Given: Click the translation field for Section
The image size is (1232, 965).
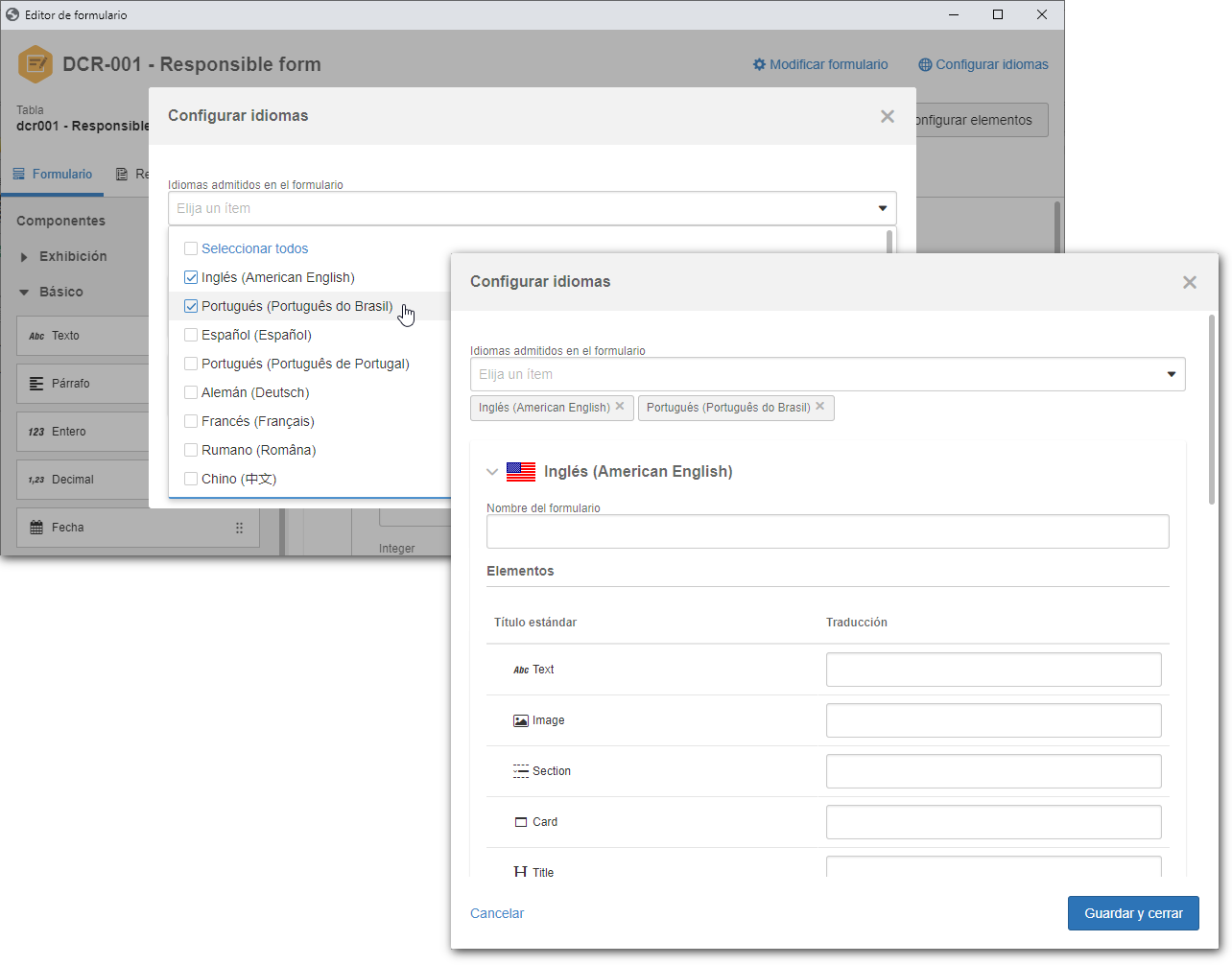Looking at the screenshot, I should 993,771.
